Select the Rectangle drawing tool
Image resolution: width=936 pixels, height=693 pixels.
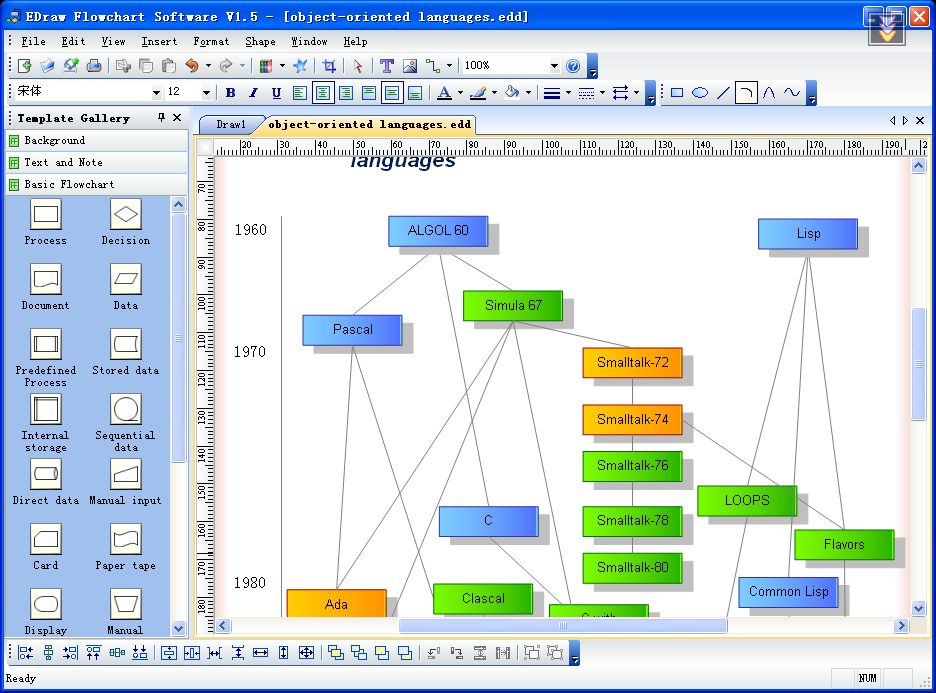point(677,93)
